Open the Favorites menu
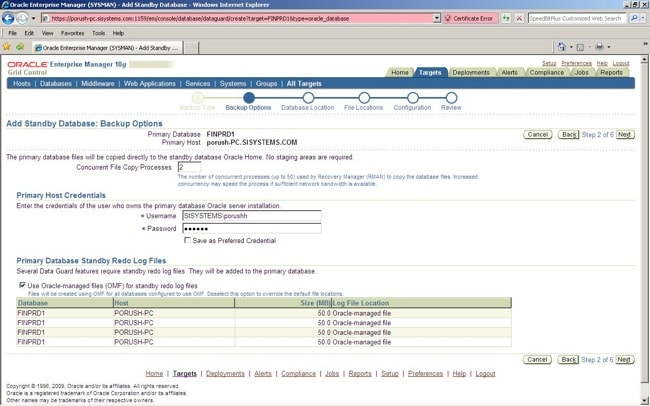Viewport: 650px width, 406px height. [72, 33]
